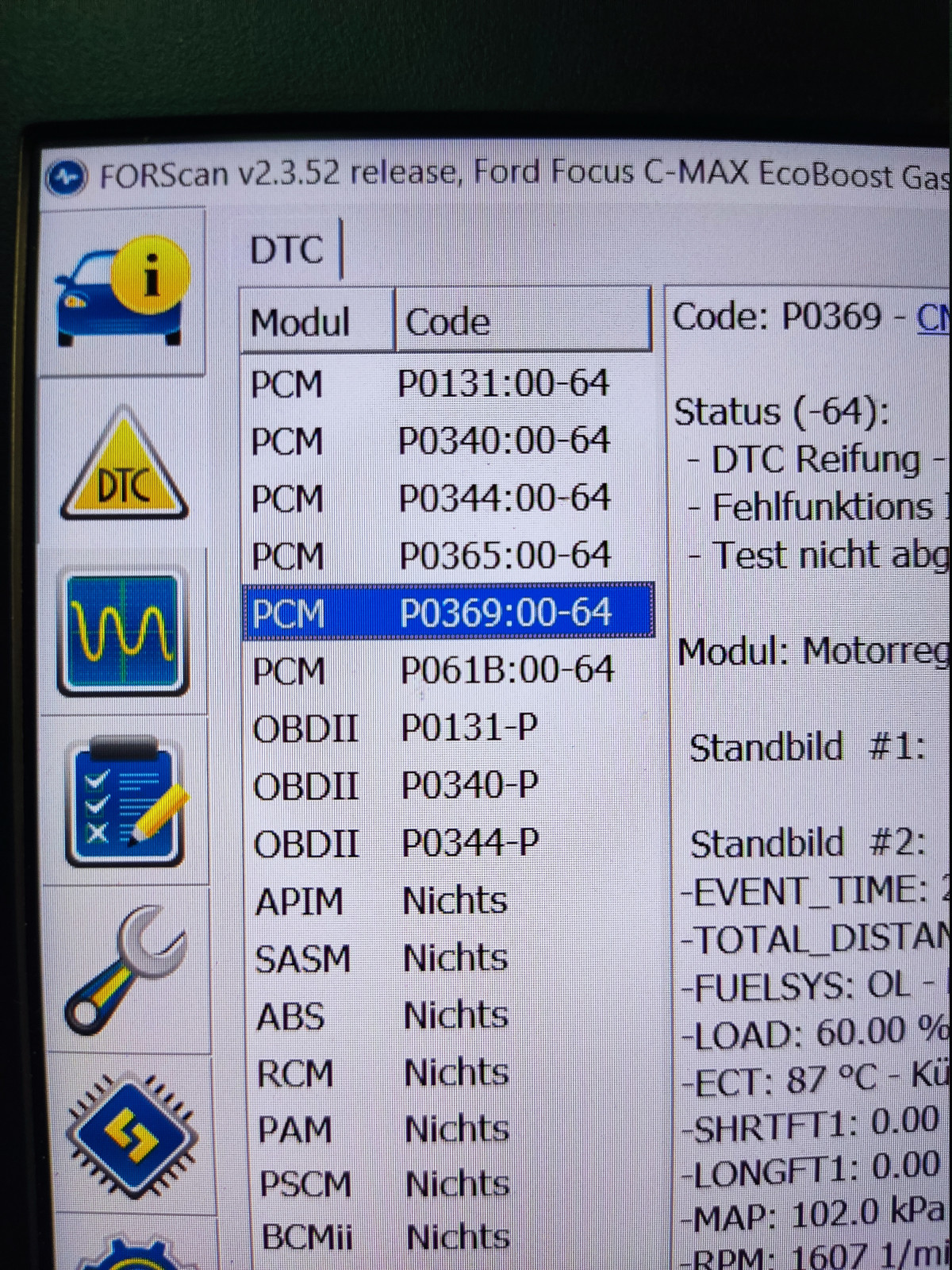Click the -RPM: 1607 line
This screenshot has width=952, height=1270.
pos(817,1255)
